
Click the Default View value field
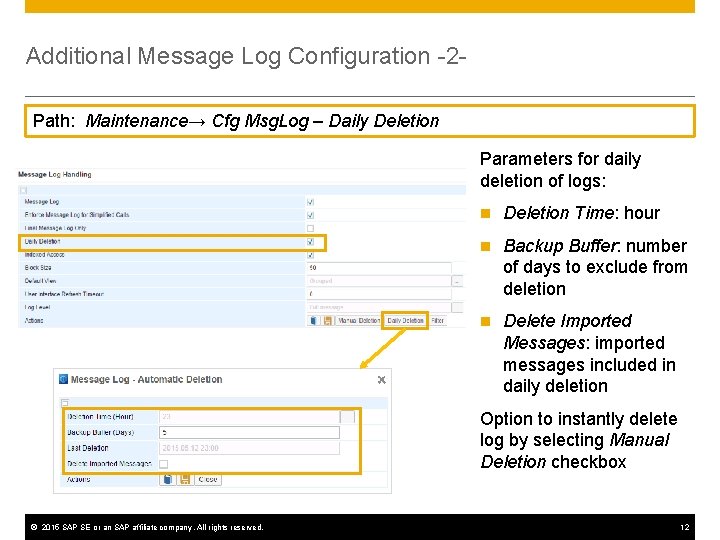(x=379, y=281)
